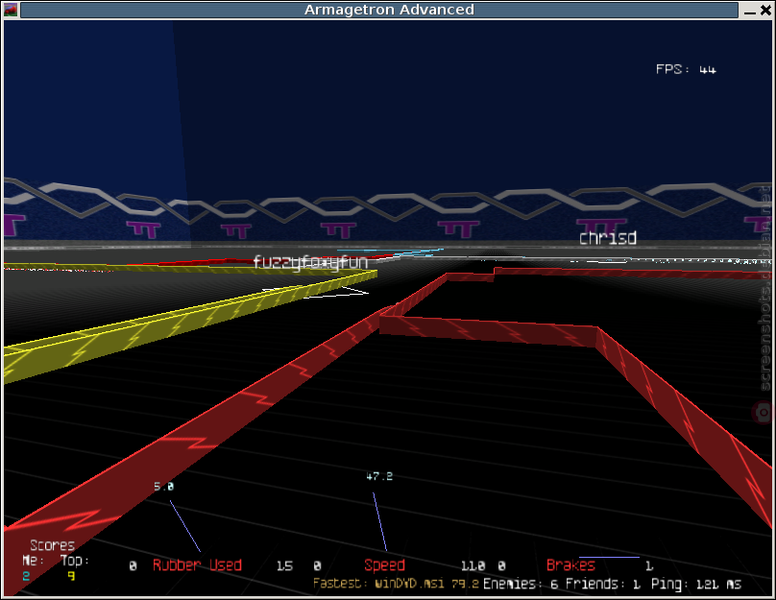Click the cyan Me score value 2
The height and width of the screenshot is (600, 776).
click(x=26, y=576)
